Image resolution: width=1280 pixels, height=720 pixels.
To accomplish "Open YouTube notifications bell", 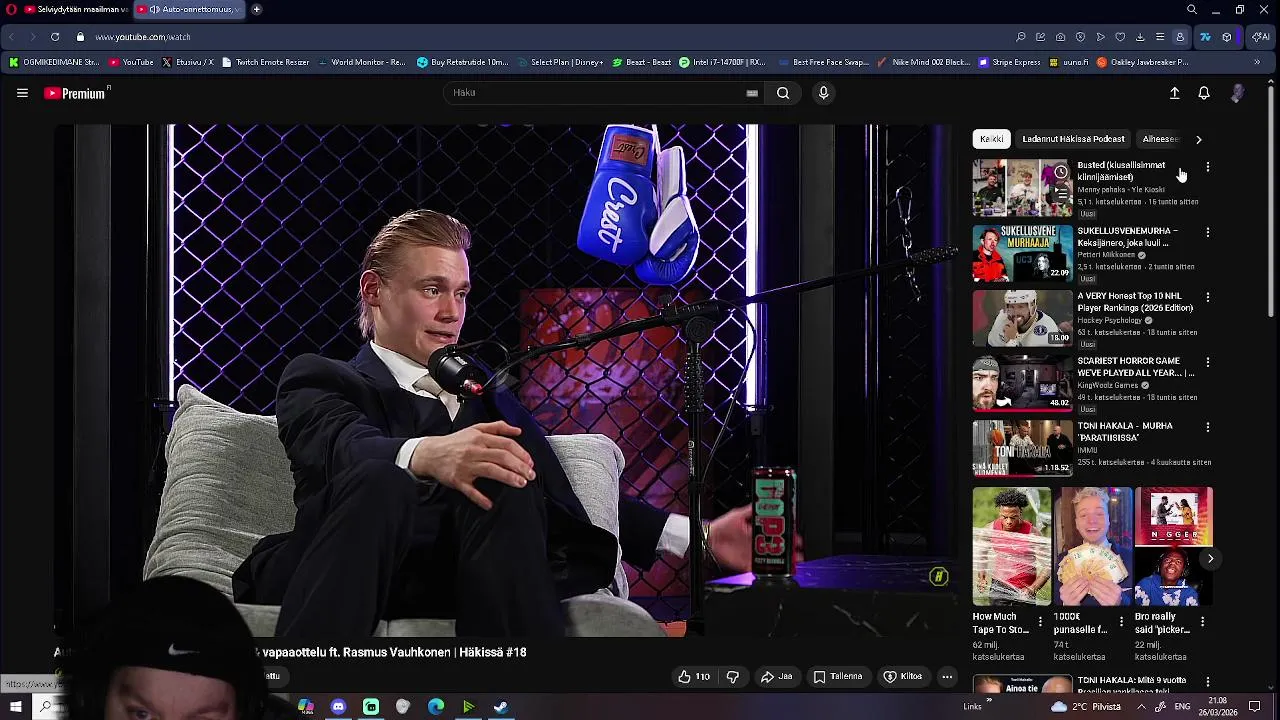I will [x=1204, y=93].
